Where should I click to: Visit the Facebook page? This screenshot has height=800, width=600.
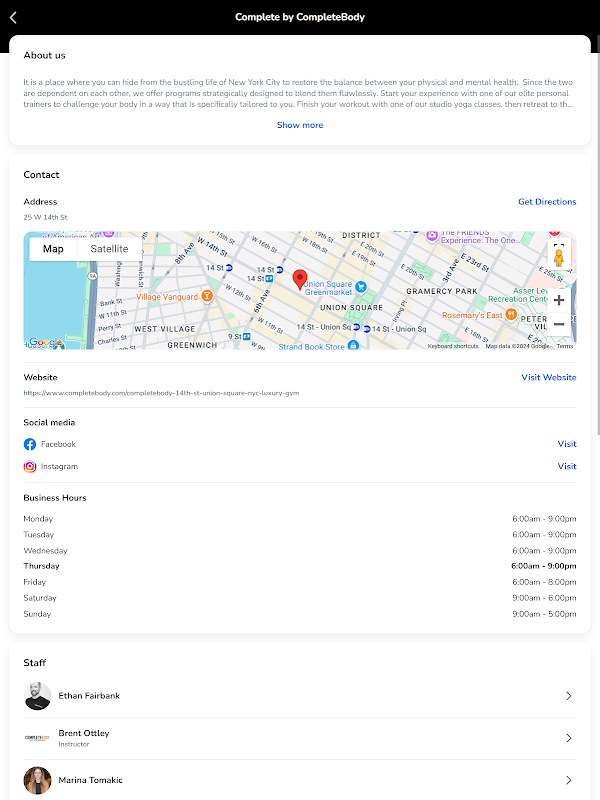[567, 444]
